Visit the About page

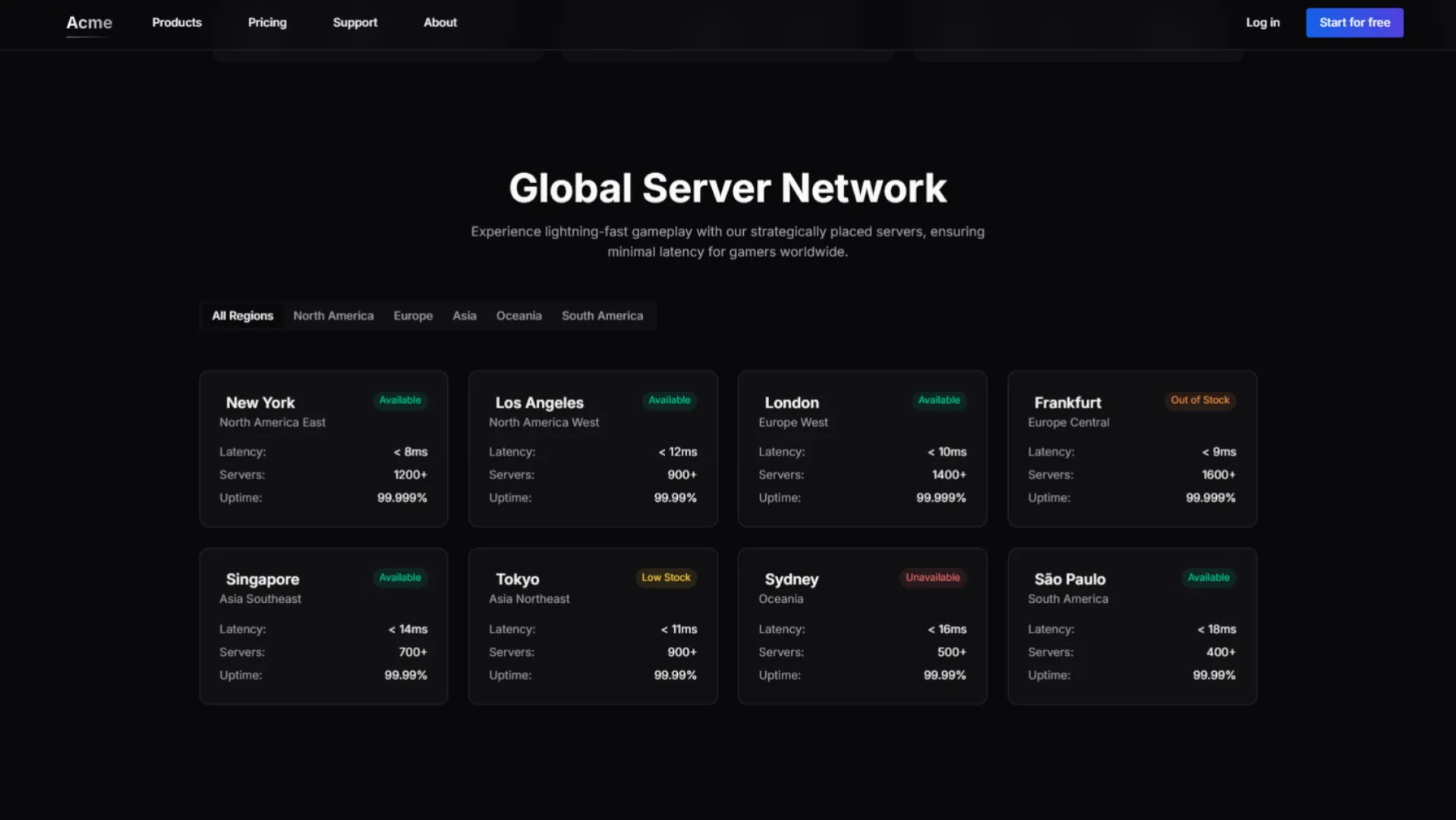[440, 23]
